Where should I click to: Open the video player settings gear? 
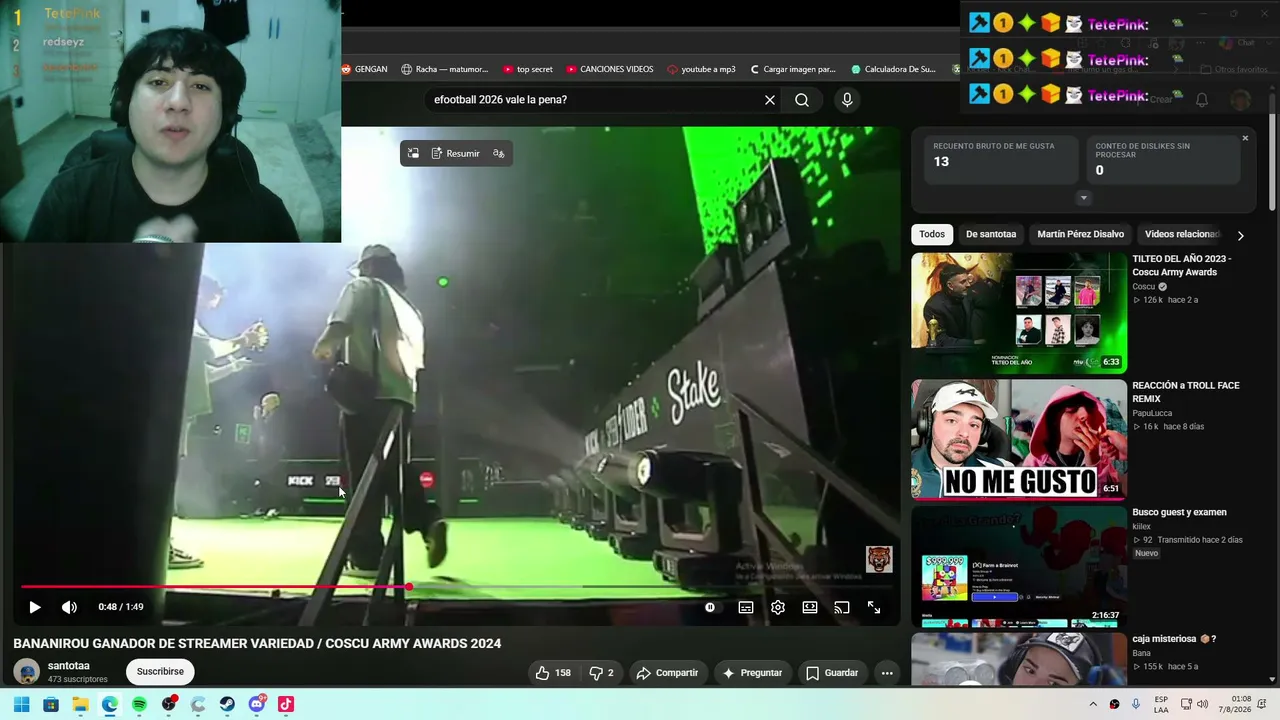pos(778,607)
